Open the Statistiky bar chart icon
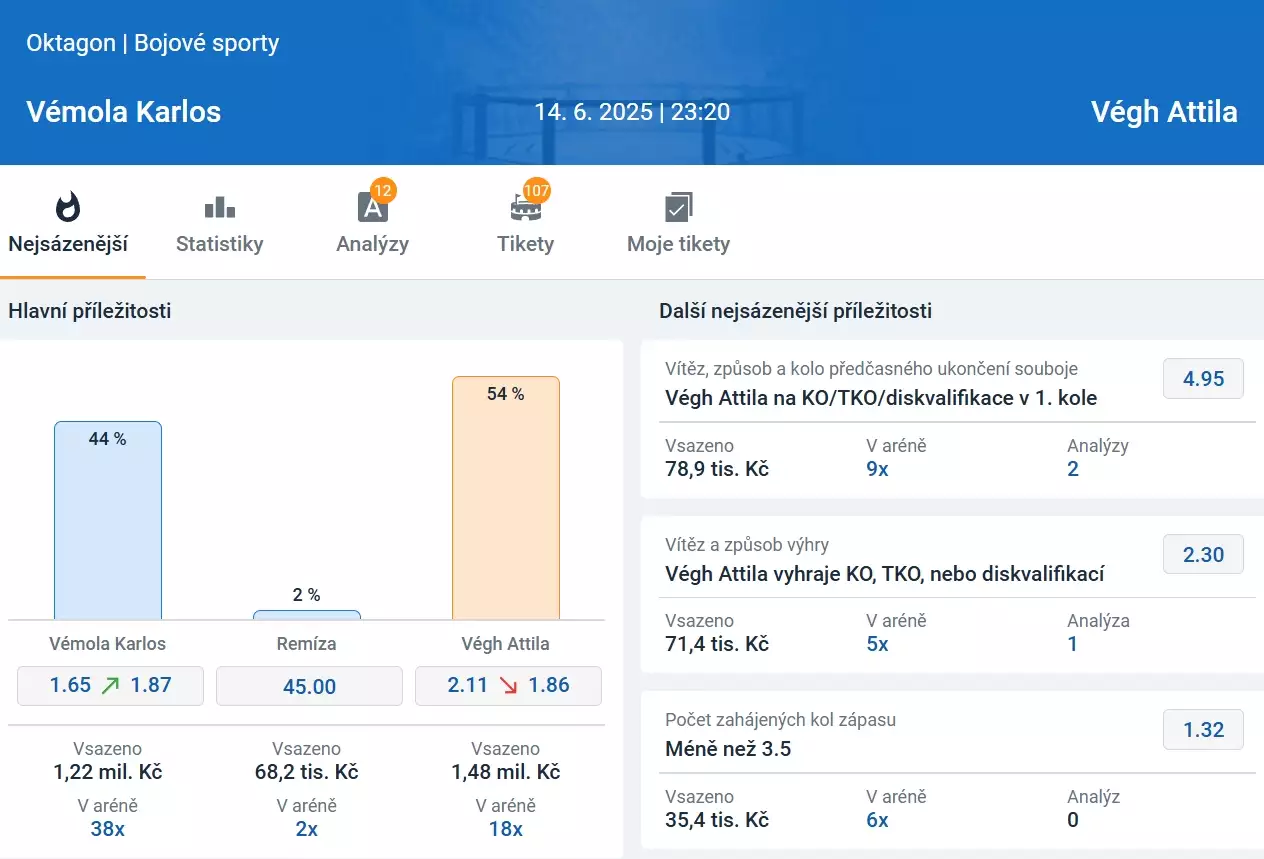 [219, 207]
